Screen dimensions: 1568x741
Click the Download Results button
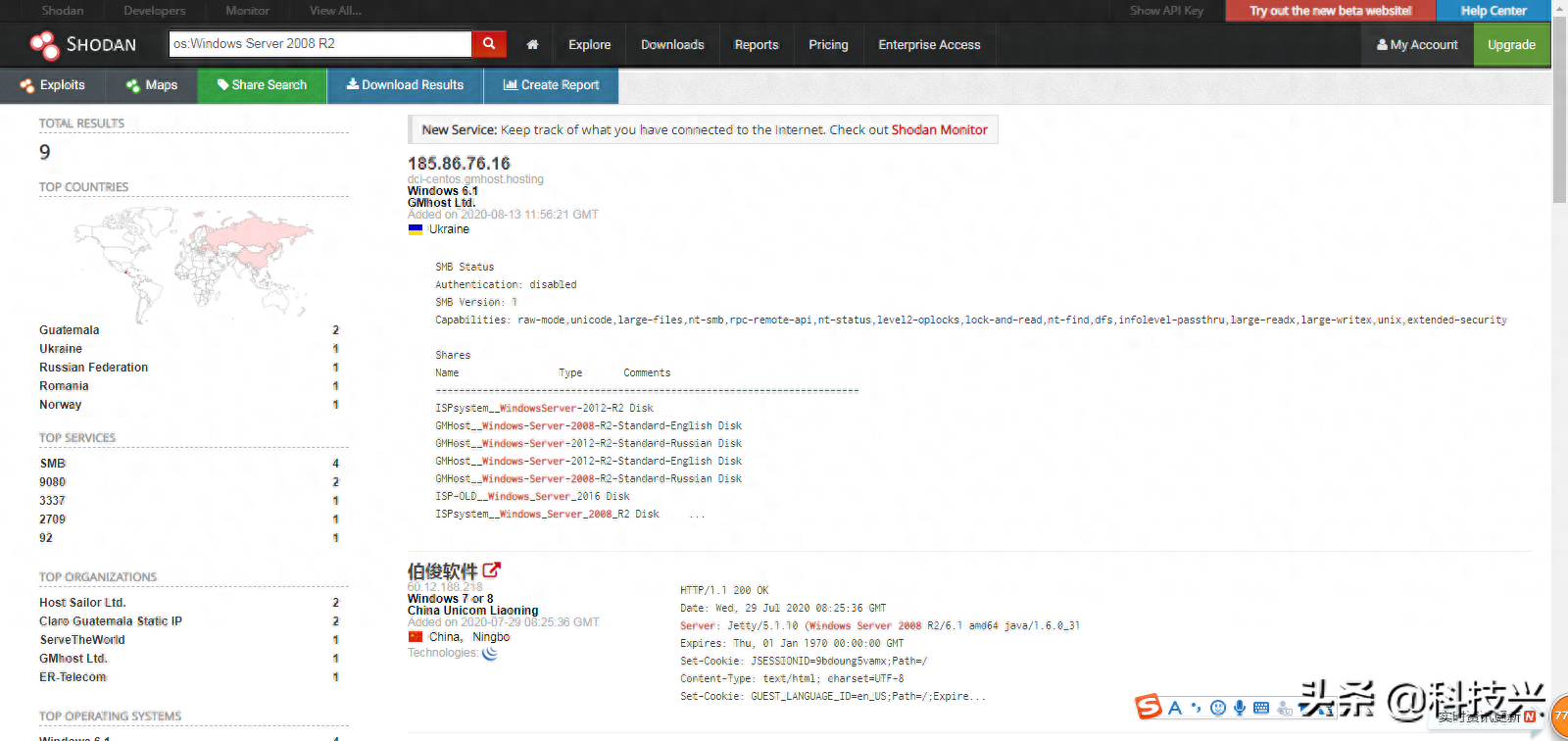[405, 85]
